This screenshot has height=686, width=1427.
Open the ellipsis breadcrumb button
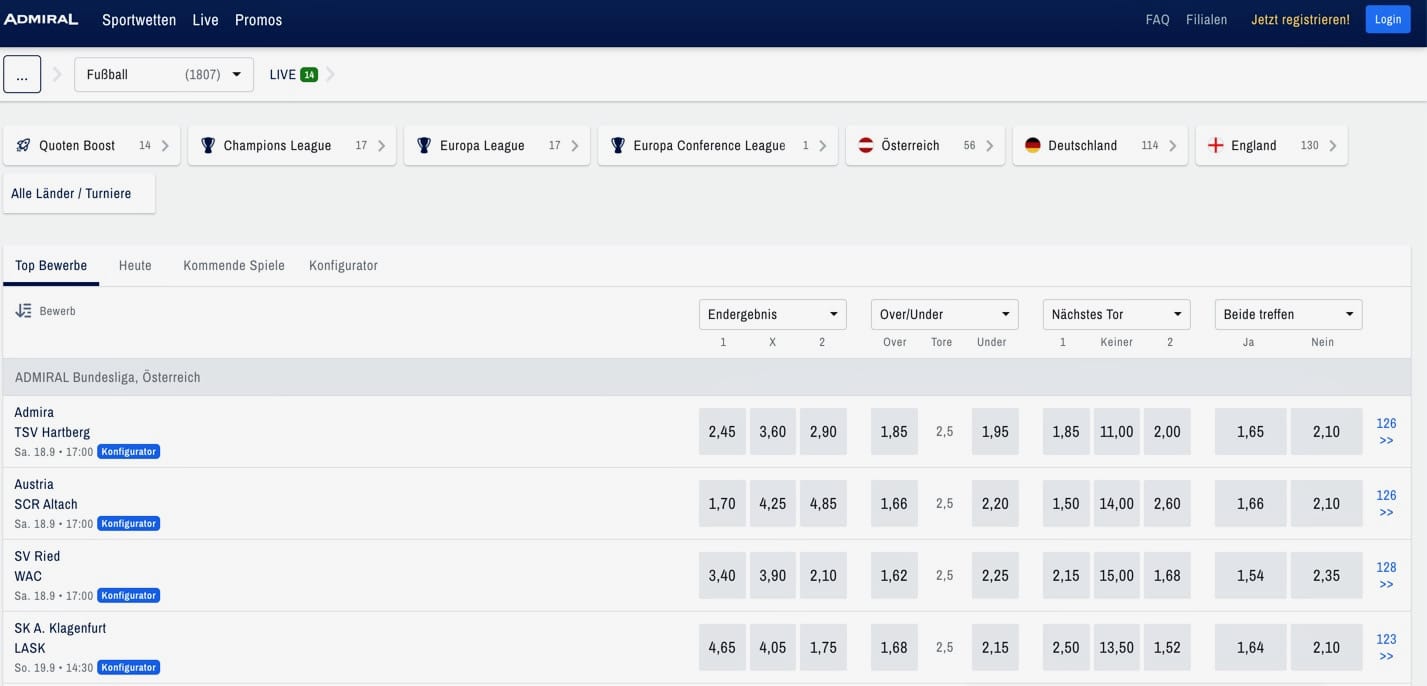pos(22,74)
